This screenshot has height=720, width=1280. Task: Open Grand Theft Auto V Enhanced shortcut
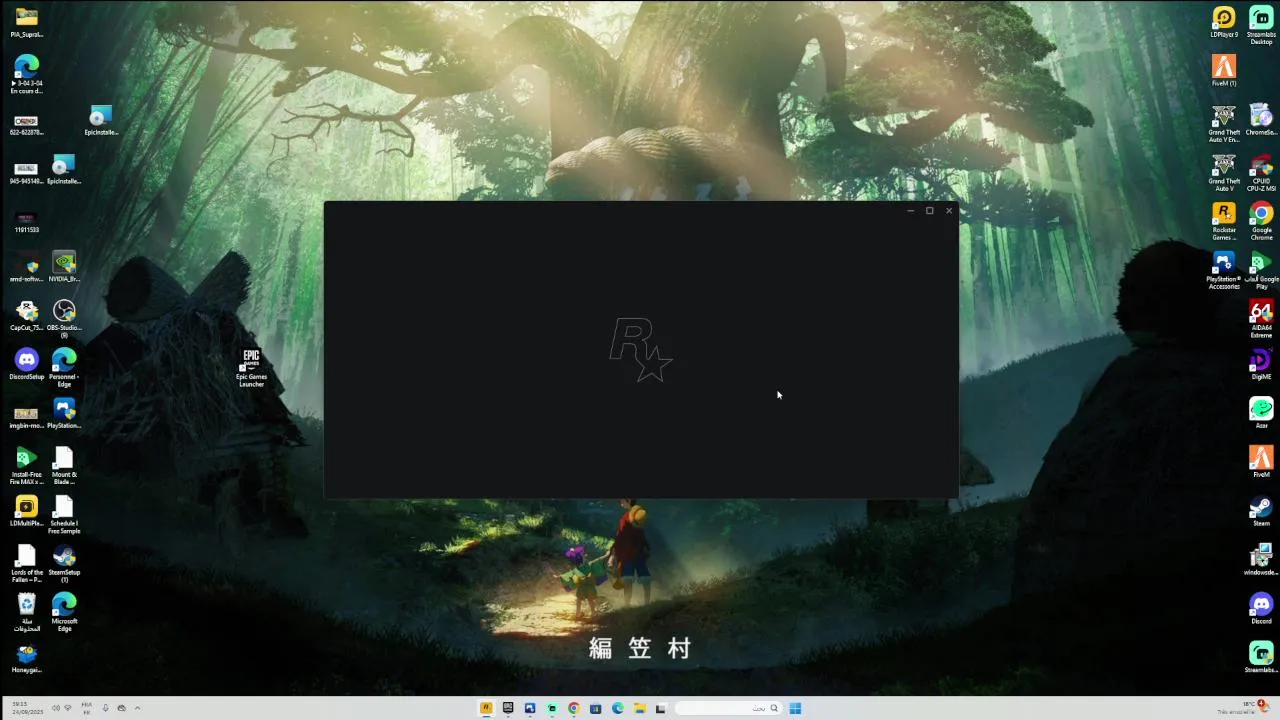click(1224, 124)
